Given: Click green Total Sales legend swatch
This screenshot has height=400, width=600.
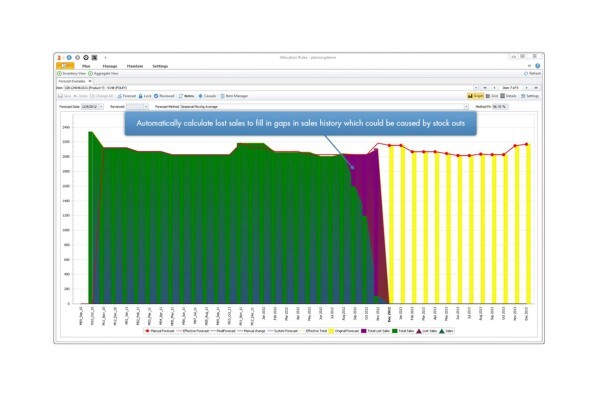Looking at the screenshot, I should [x=395, y=331].
